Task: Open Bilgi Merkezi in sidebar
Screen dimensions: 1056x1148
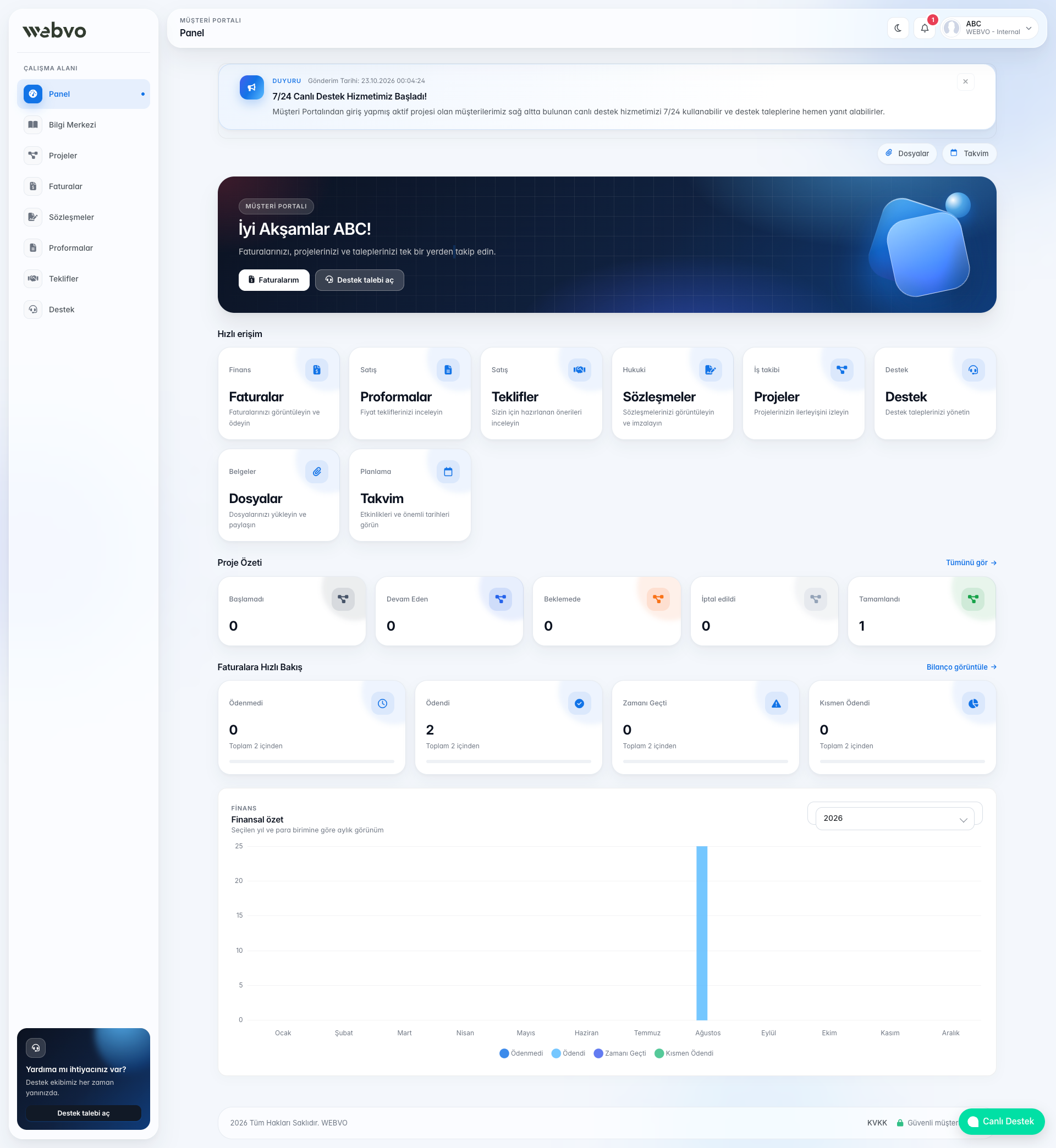Action: point(84,125)
